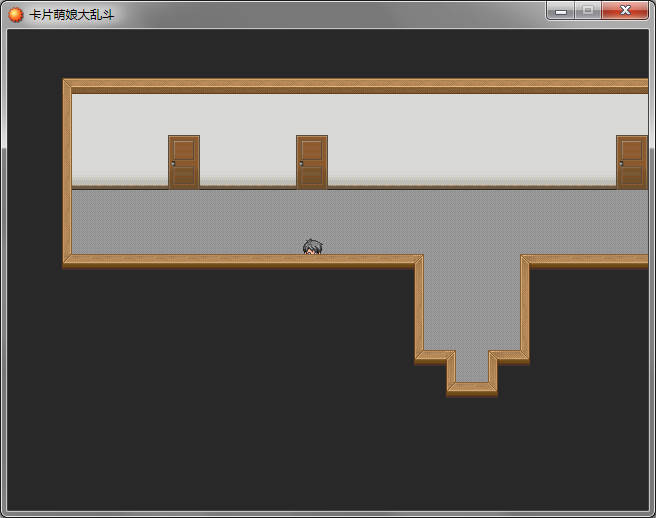The image size is (656, 518).
Task: Minimize the game window
Action: click(561, 10)
